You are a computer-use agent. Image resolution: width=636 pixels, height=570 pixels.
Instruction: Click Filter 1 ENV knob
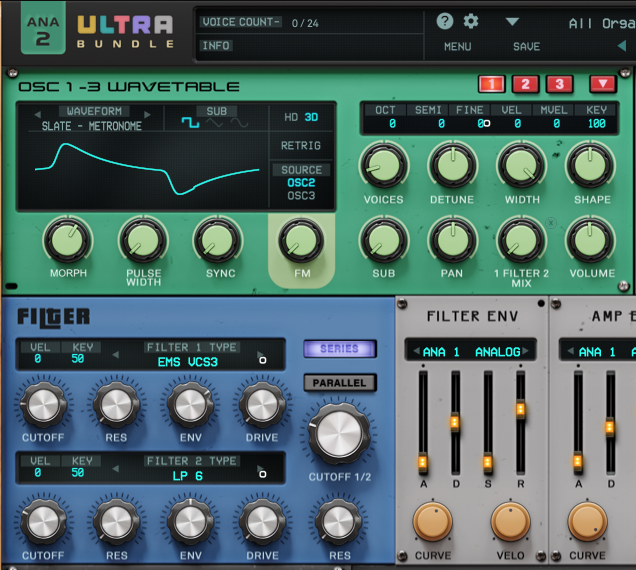(x=190, y=404)
